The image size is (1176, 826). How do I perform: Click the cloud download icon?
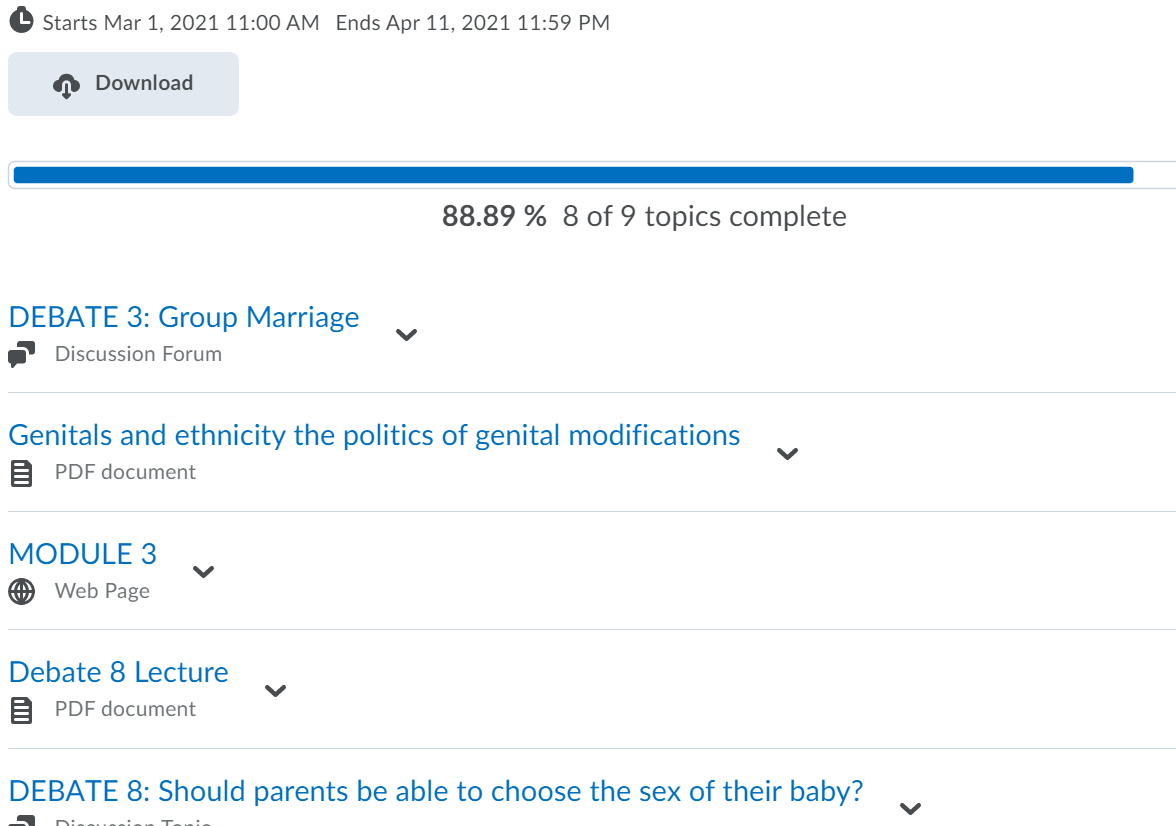coord(66,86)
